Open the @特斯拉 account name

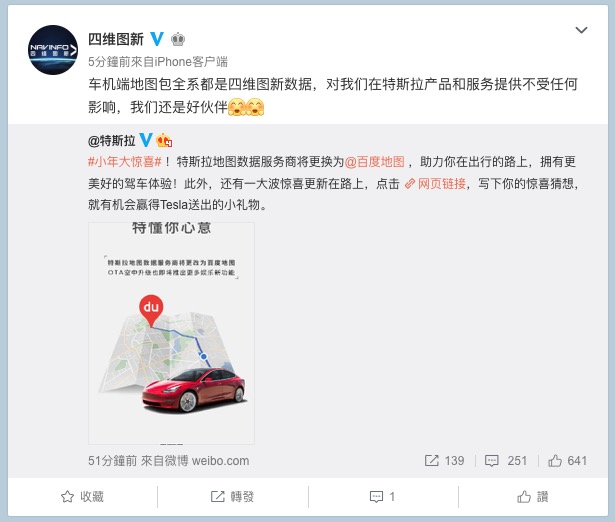(x=112, y=140)
